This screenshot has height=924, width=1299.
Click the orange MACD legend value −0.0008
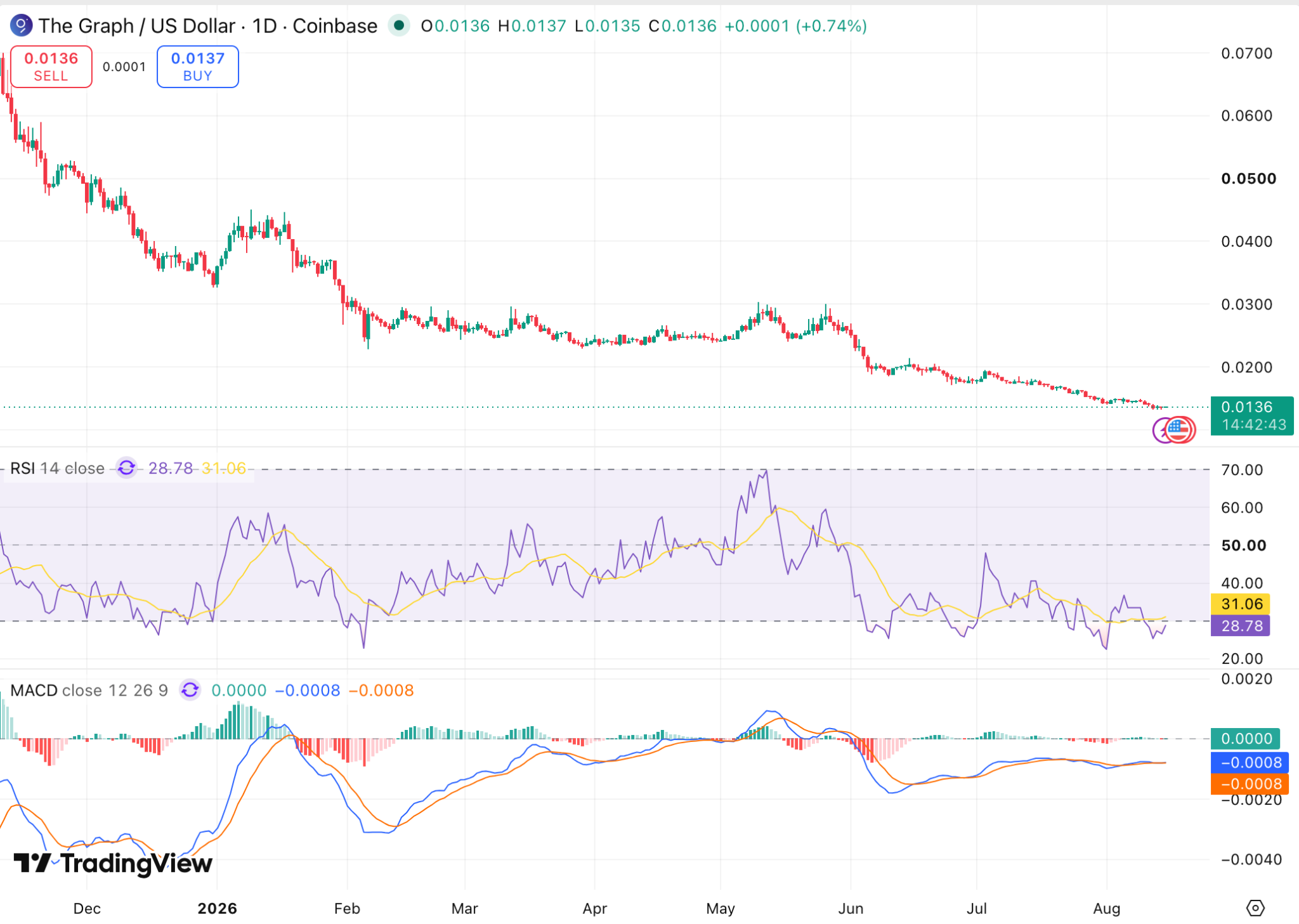[x=381, y=690]
